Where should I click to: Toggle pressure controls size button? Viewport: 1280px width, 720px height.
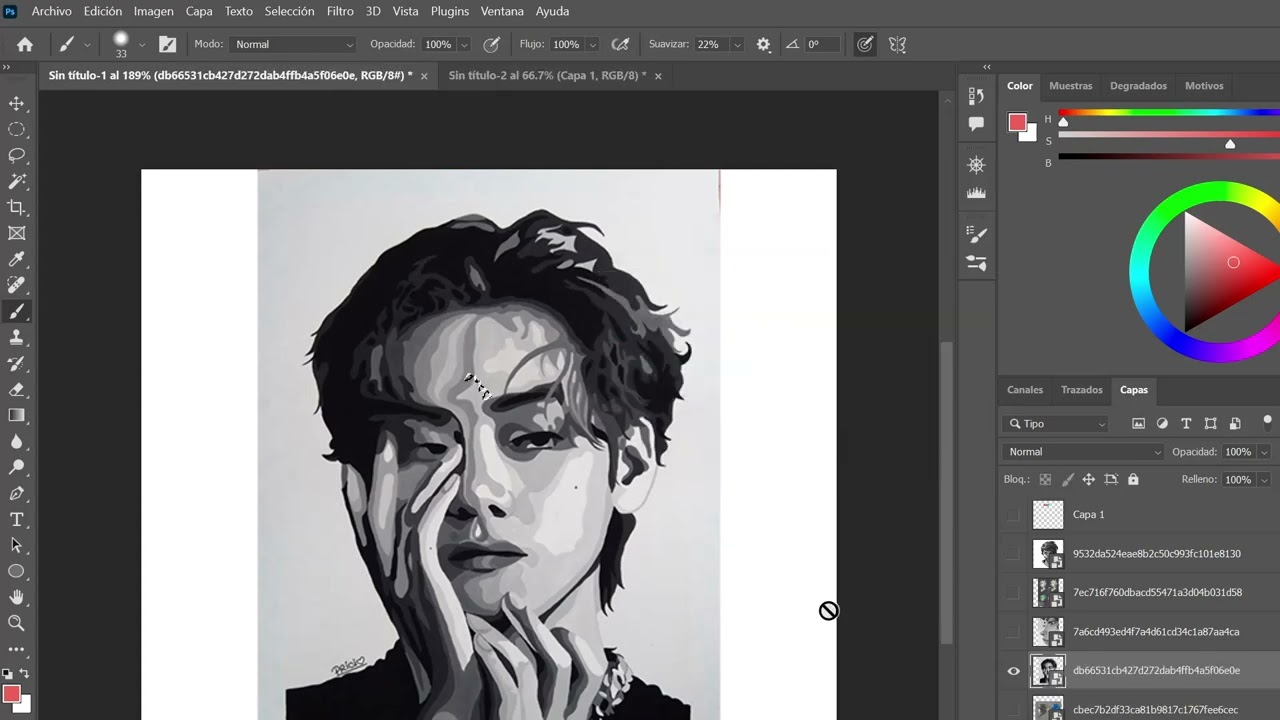click(x=865, y=44)
